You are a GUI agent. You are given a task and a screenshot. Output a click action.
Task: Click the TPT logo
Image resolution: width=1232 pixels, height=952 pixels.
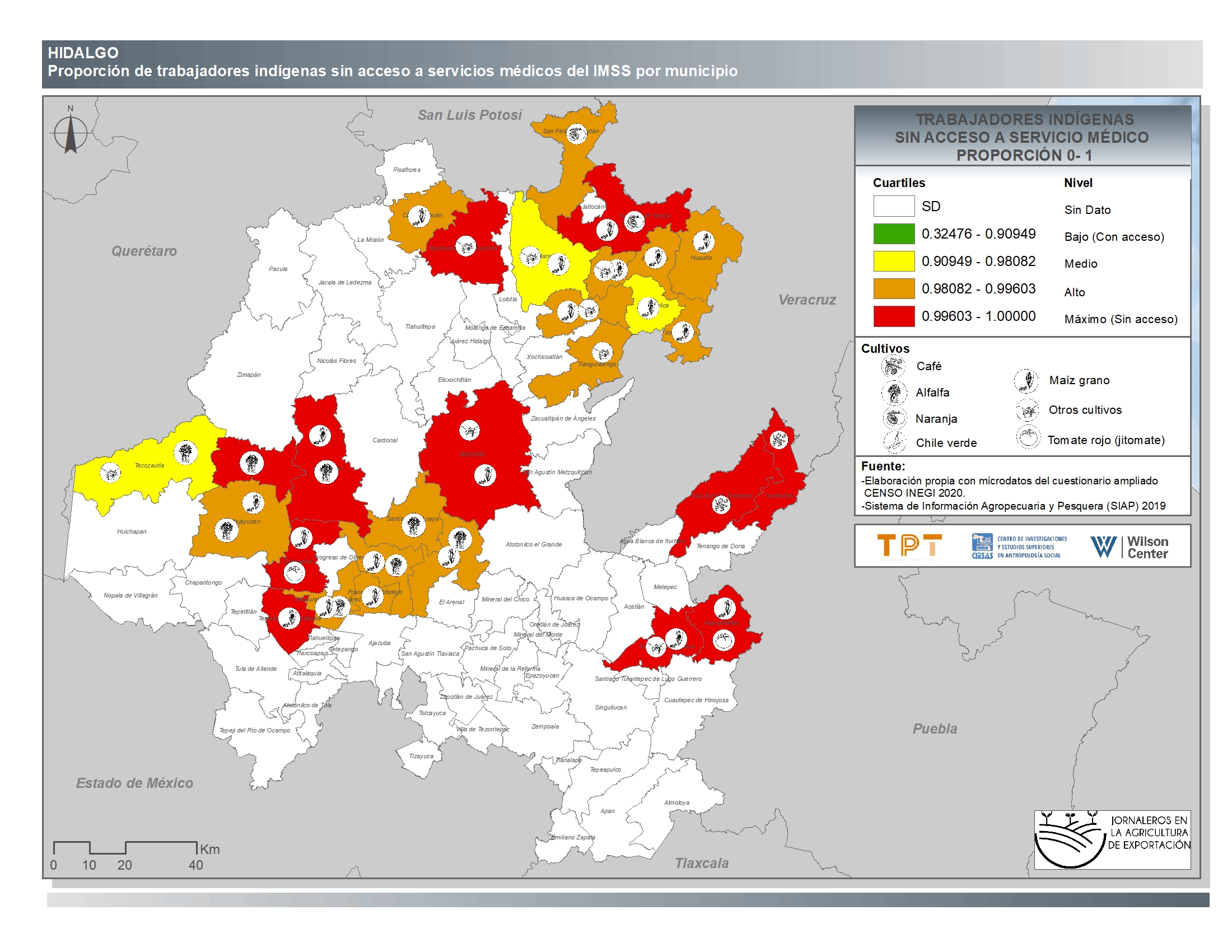point(909,546)
